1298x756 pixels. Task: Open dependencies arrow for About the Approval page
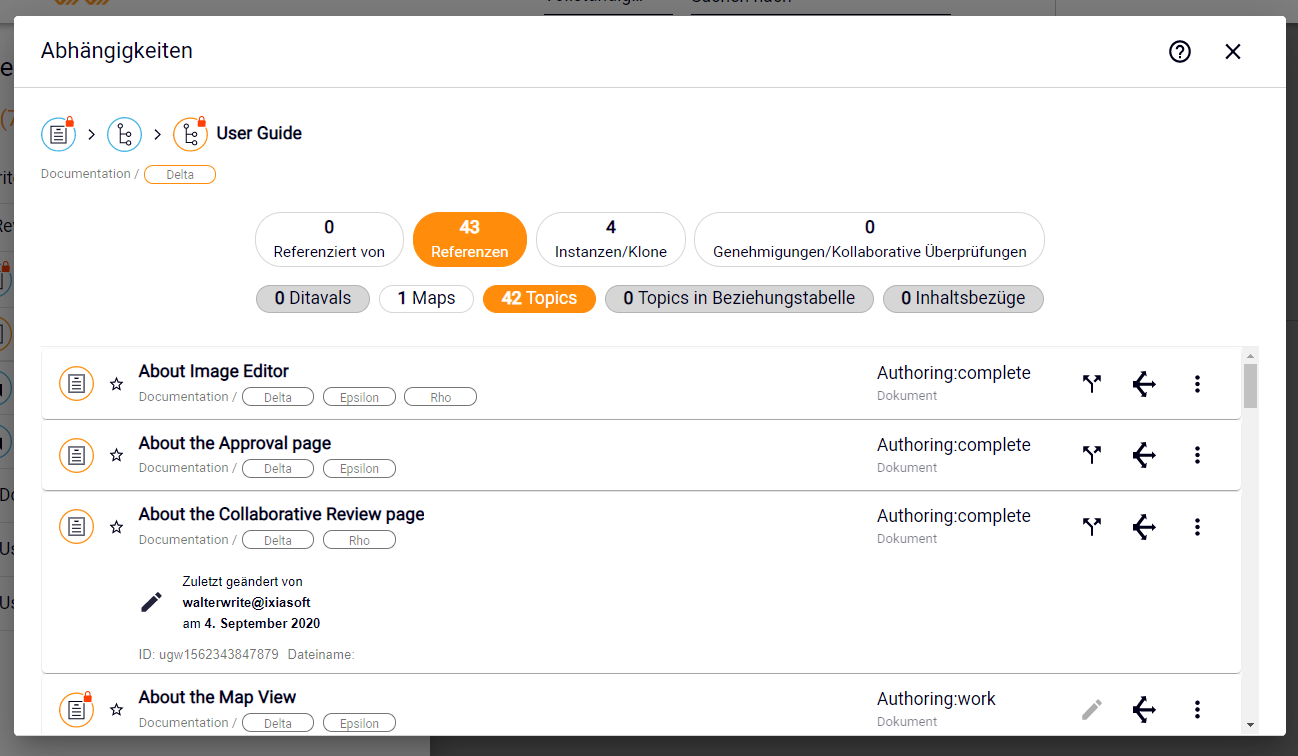point(1144,455)
